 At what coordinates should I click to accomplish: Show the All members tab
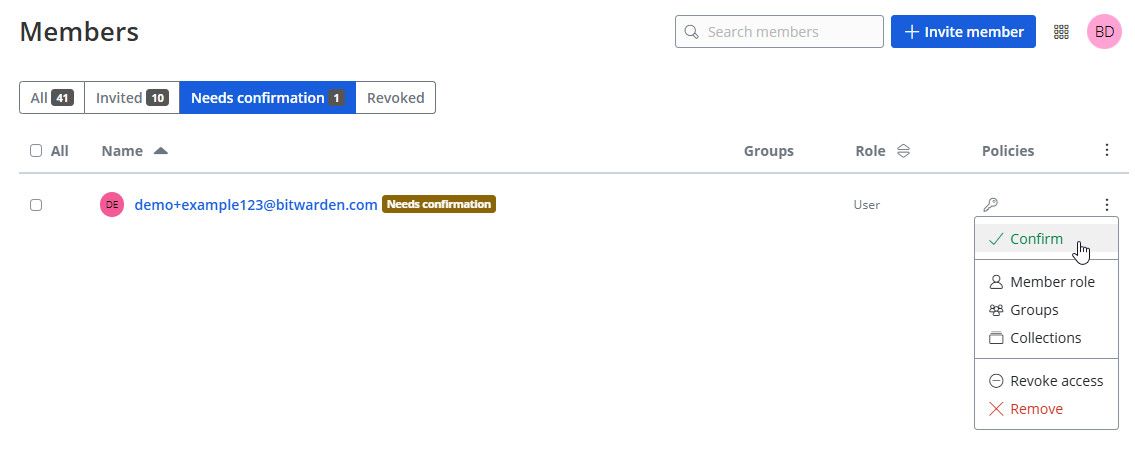51,98
